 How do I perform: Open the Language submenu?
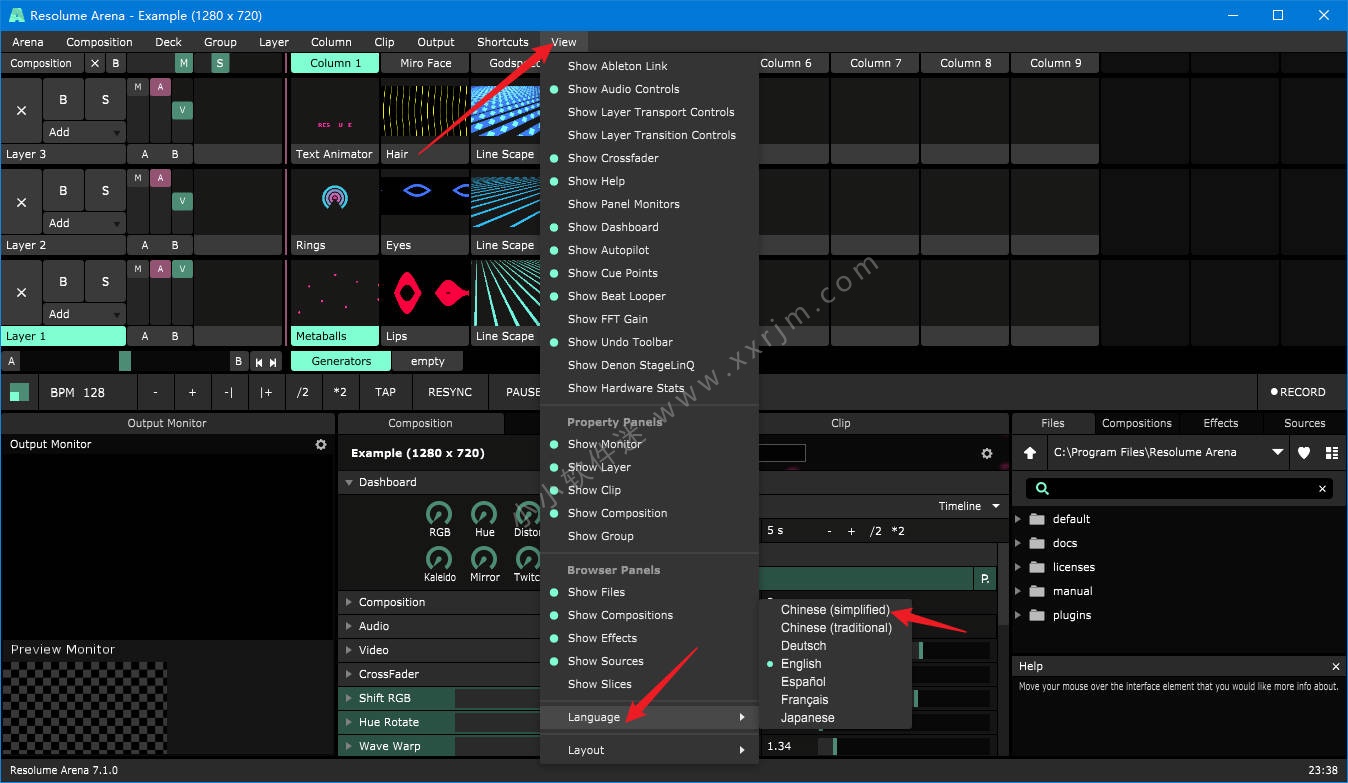[x=648, y=717]
